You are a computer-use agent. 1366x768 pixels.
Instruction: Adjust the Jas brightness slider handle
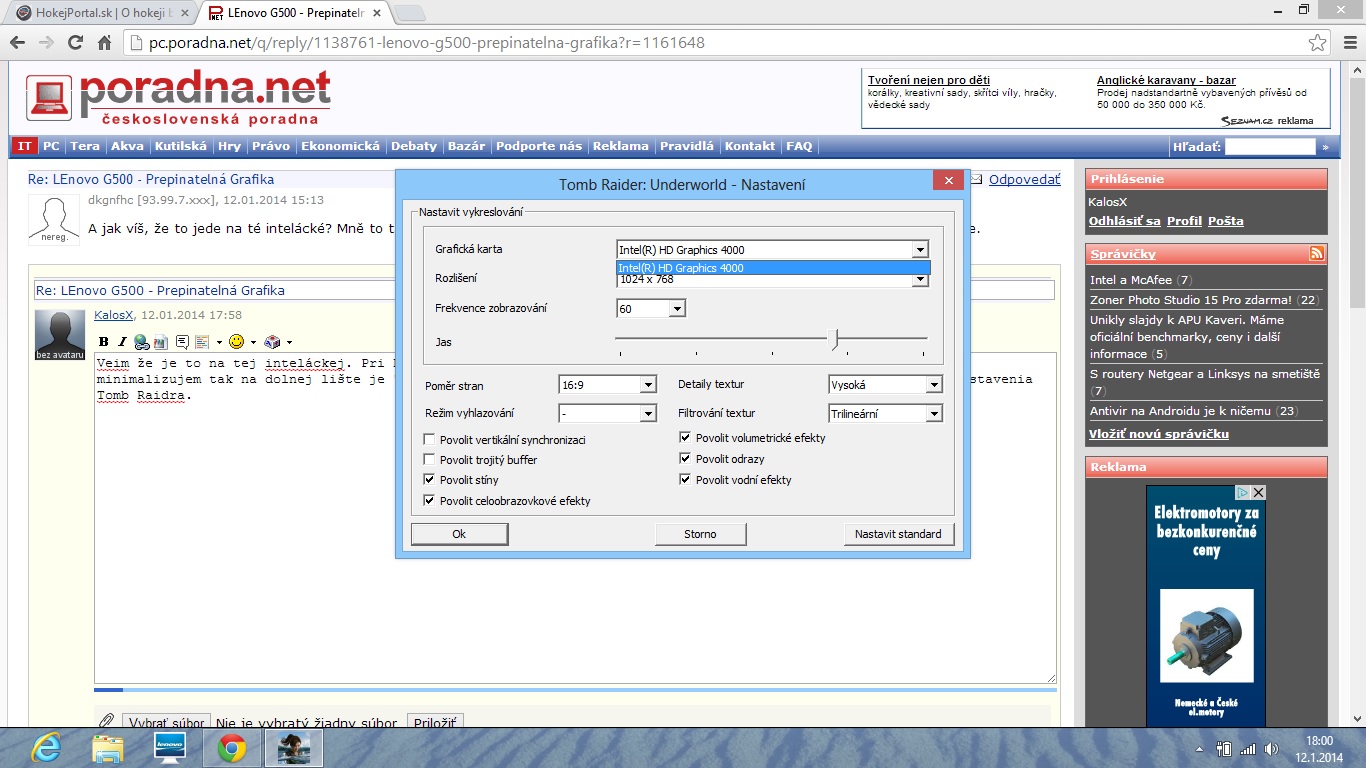click(835, 340)
